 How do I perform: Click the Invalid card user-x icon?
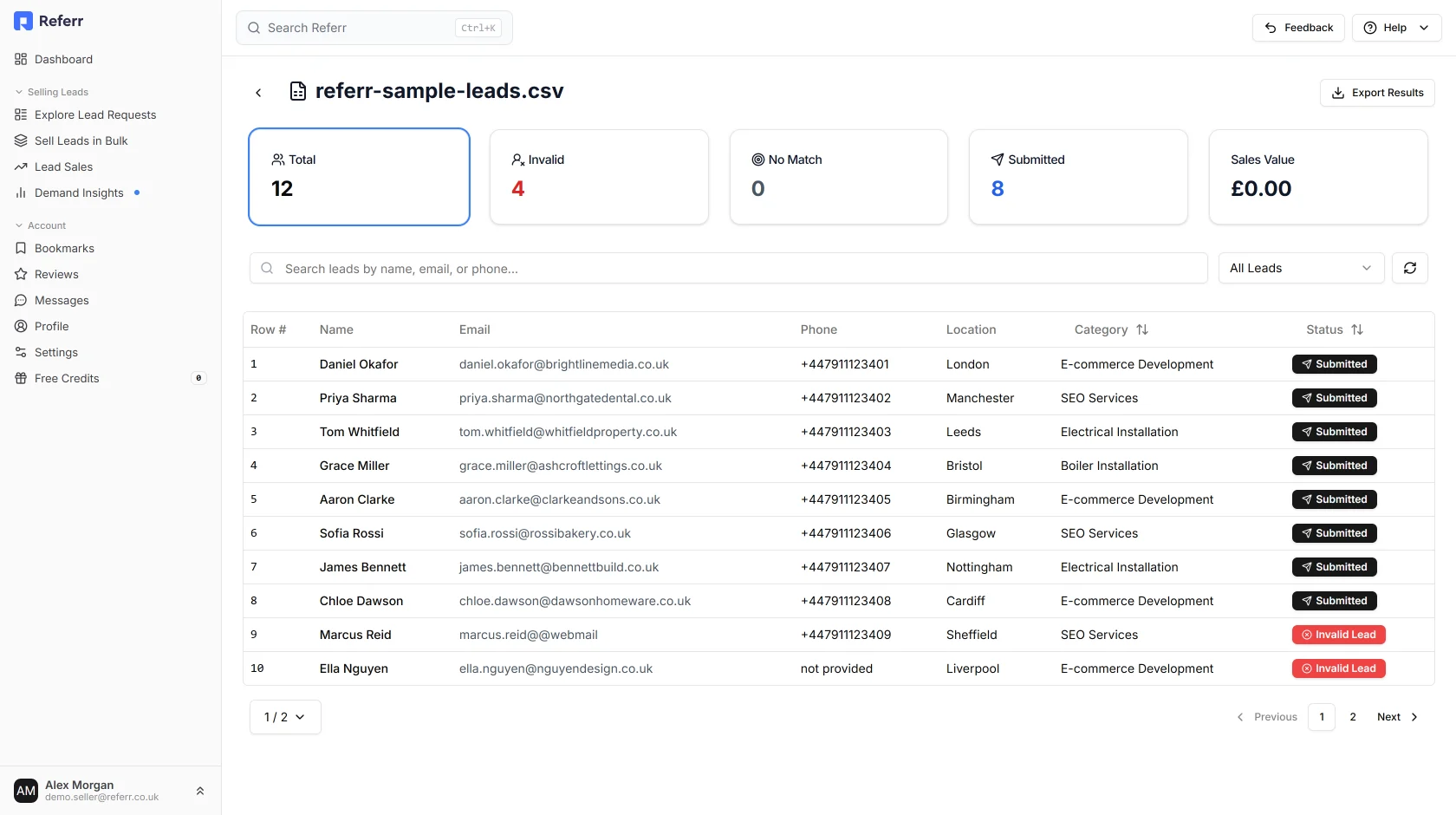click(x=517, y=160)
